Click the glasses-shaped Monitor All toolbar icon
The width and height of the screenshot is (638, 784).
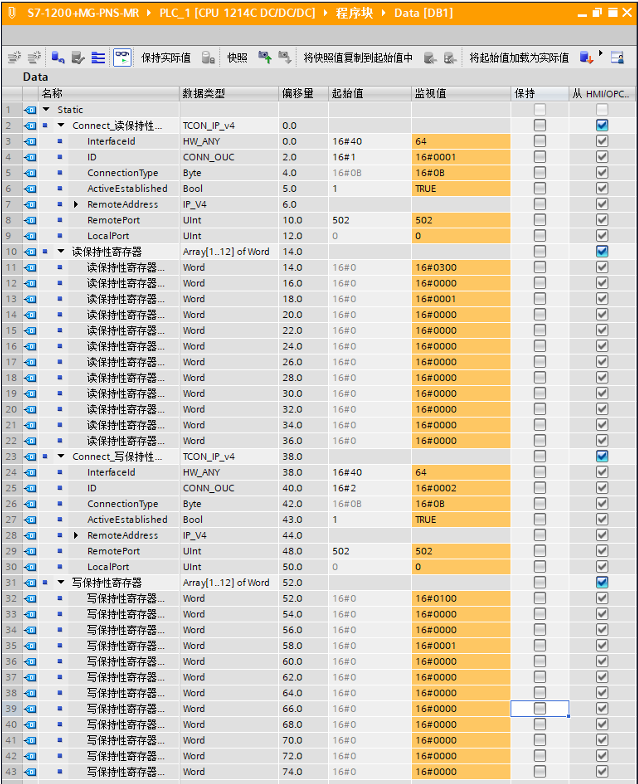pos(121,58)
